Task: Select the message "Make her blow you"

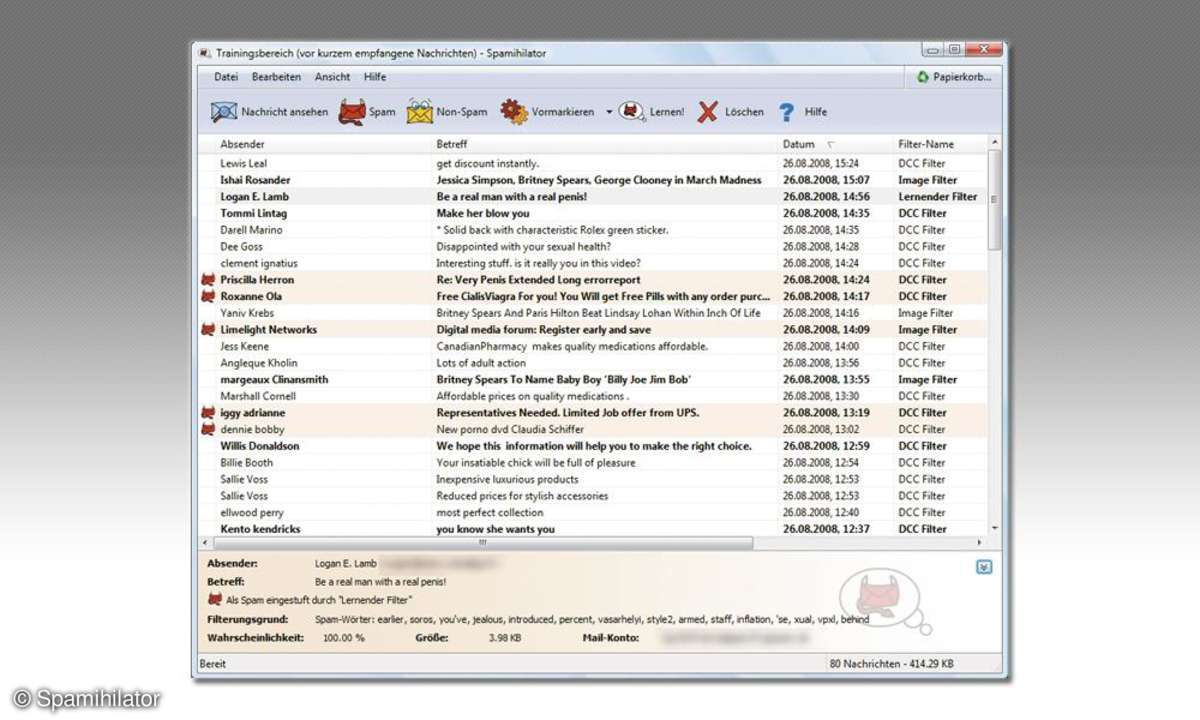Action: pyautogui.click(x=592, y=213)
